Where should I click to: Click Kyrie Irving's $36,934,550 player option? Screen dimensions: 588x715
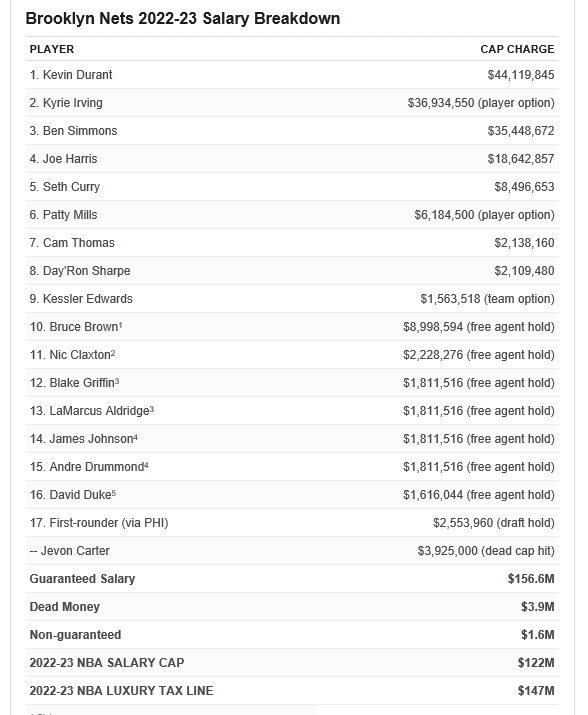[481, 103]
